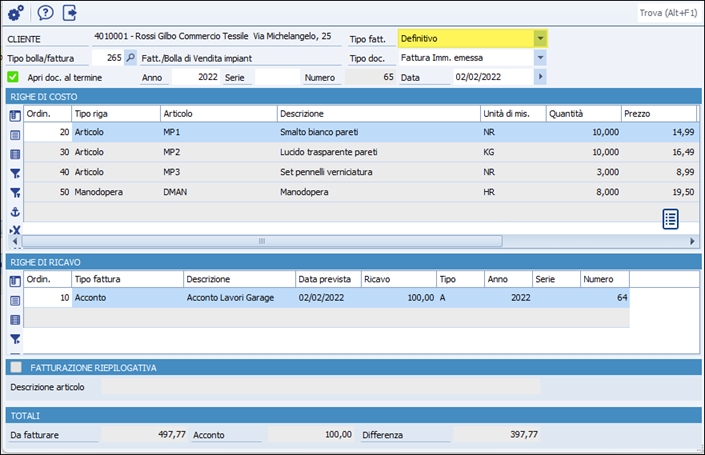The image size is (705, 455).
Task: Open the Data field date picker arrow
Action: click(x=540, y=77)
